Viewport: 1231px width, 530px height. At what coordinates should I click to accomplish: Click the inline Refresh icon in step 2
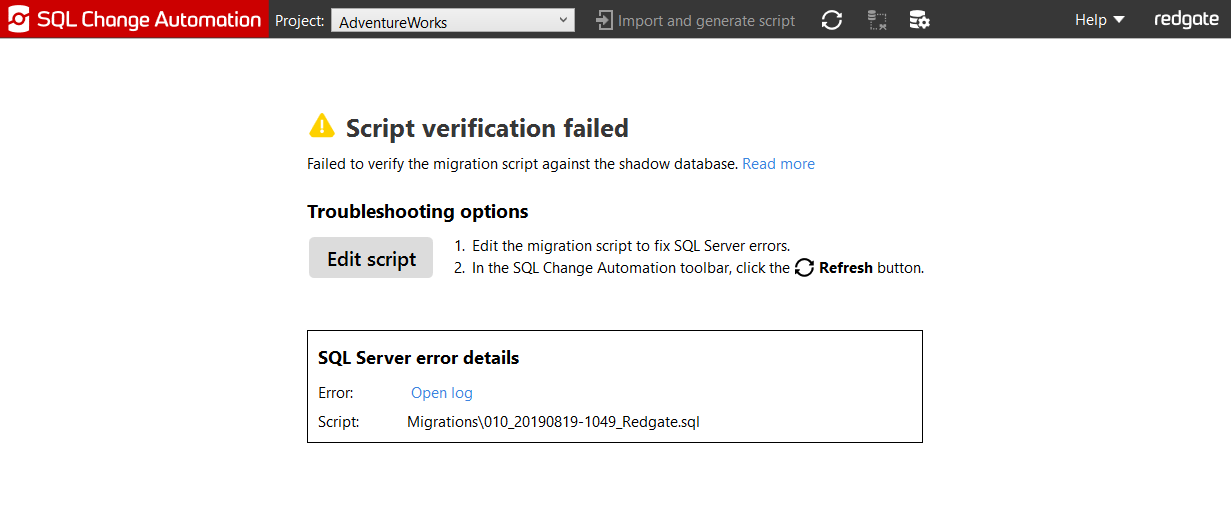coord(805,268)
